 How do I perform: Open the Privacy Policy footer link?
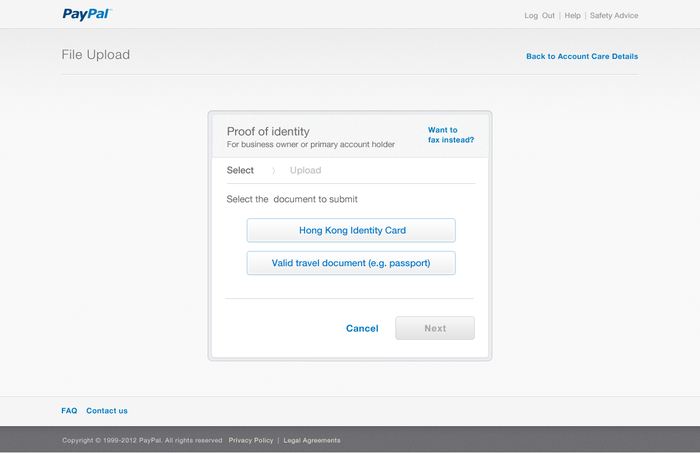click(x=251, y=441)
